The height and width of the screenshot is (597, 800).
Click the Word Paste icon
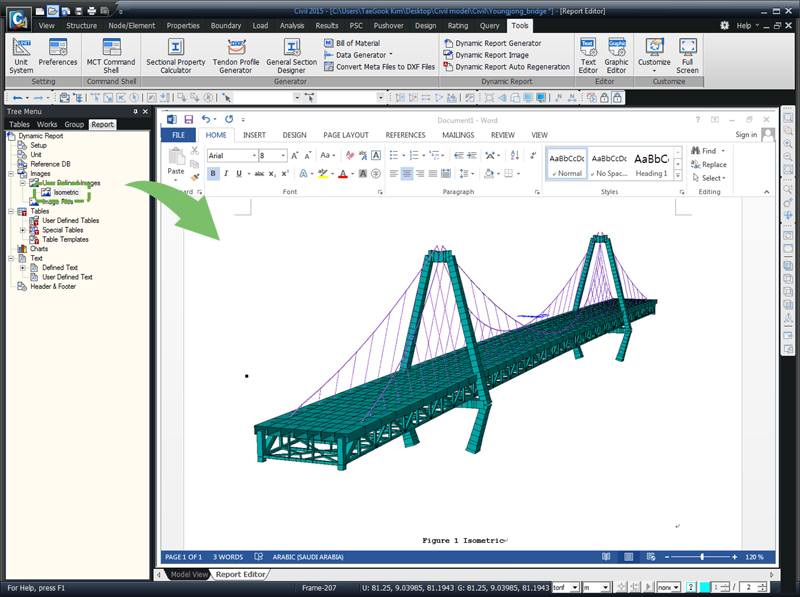click(176, 158)
